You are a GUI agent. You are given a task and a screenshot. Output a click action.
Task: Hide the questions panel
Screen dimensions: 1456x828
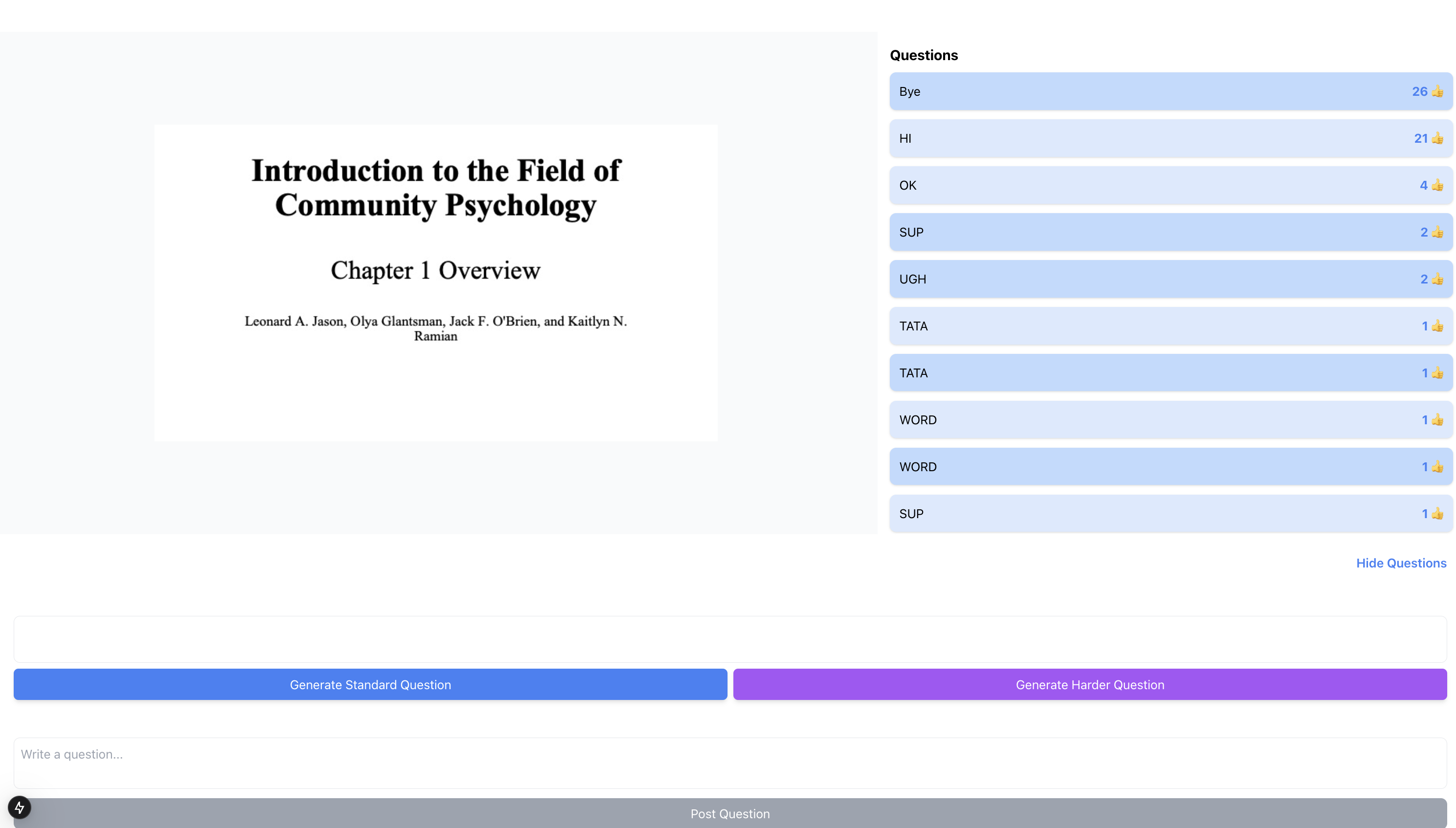(1401, 563)
